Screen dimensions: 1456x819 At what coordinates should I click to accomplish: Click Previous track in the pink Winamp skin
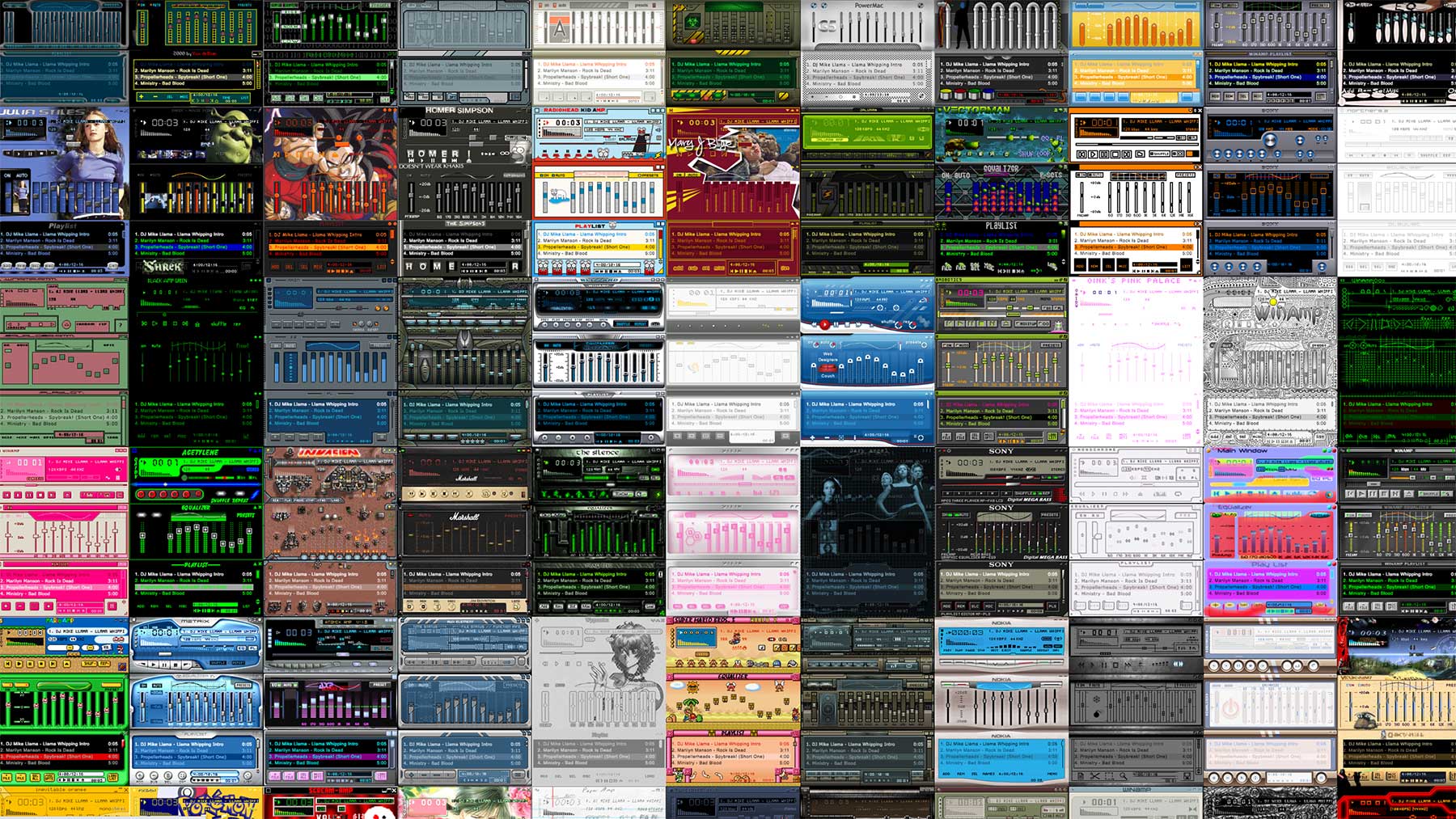pyautogui.click(x=7, y=494)
